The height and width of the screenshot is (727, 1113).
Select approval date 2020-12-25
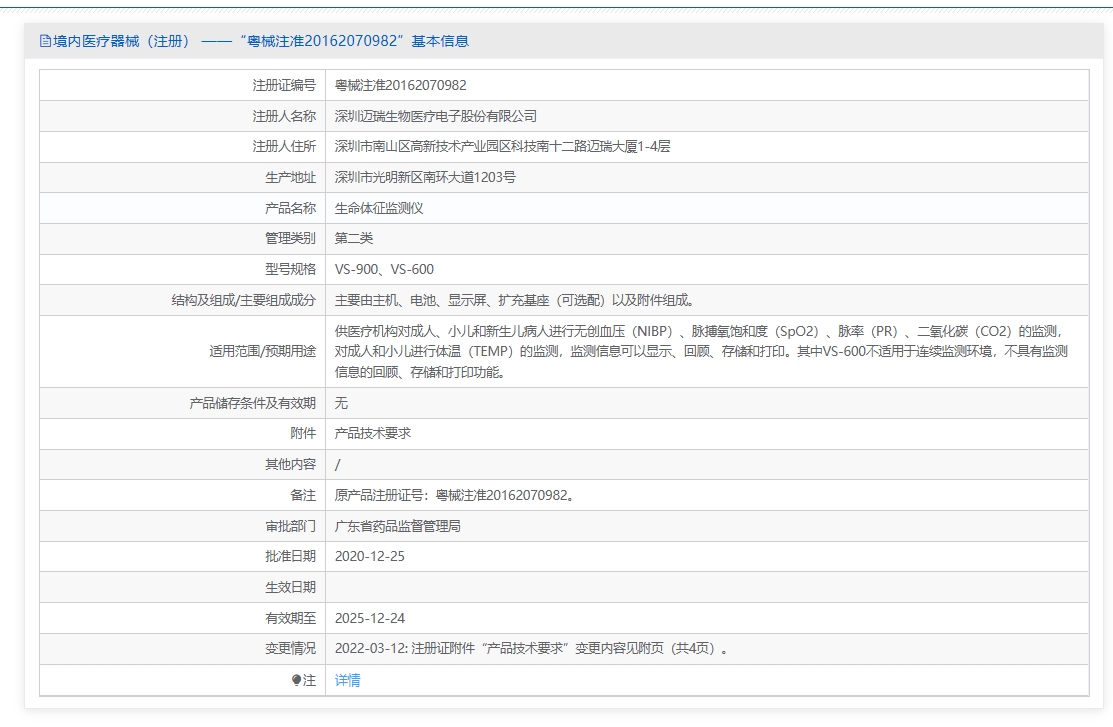coord(370,557)
